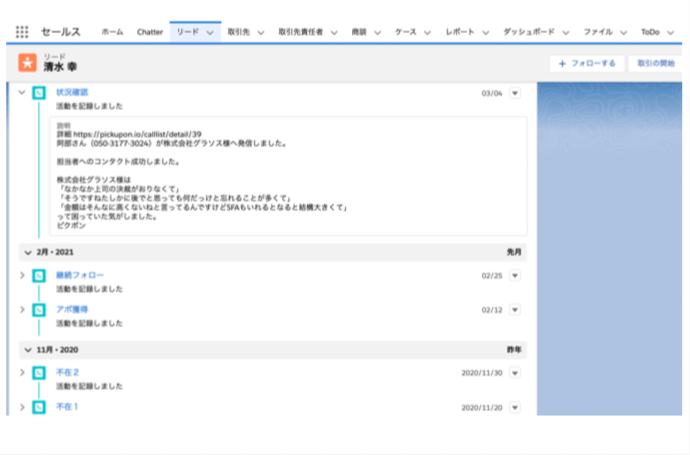This screenshot has width=690, height=455.
Task: Click the アポ獲得 activity task icon
Action: point(38,310)
